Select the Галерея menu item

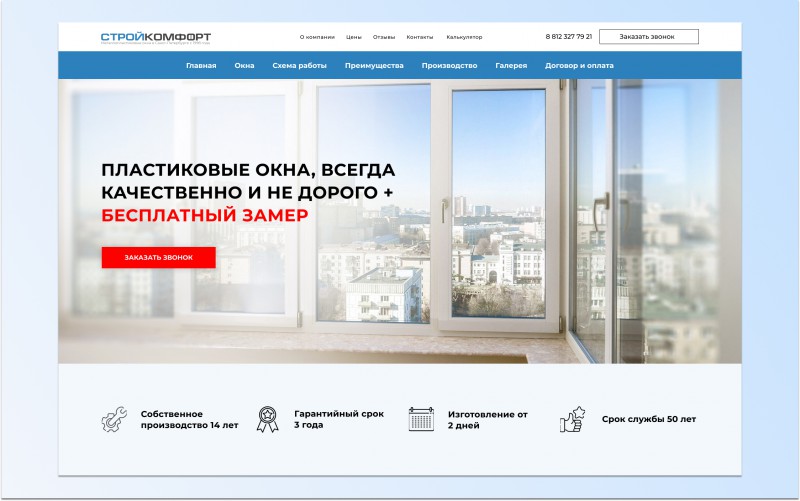pos(511,65)
